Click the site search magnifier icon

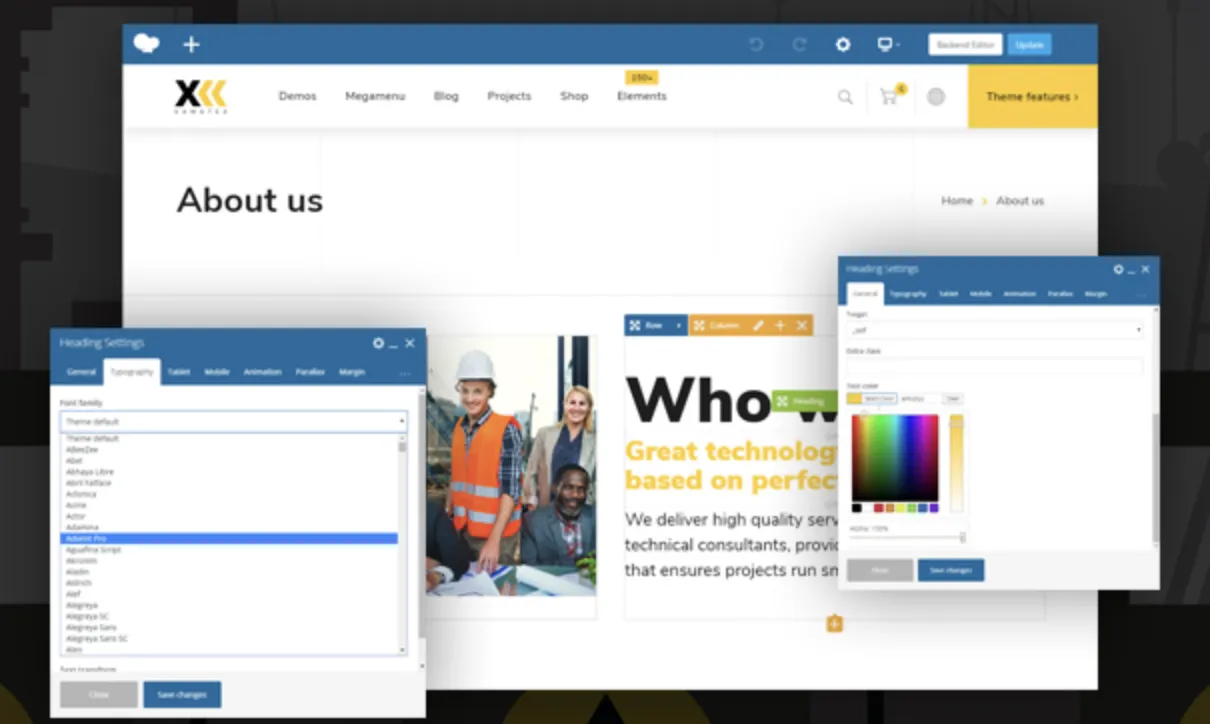click(x=845, y=97)
